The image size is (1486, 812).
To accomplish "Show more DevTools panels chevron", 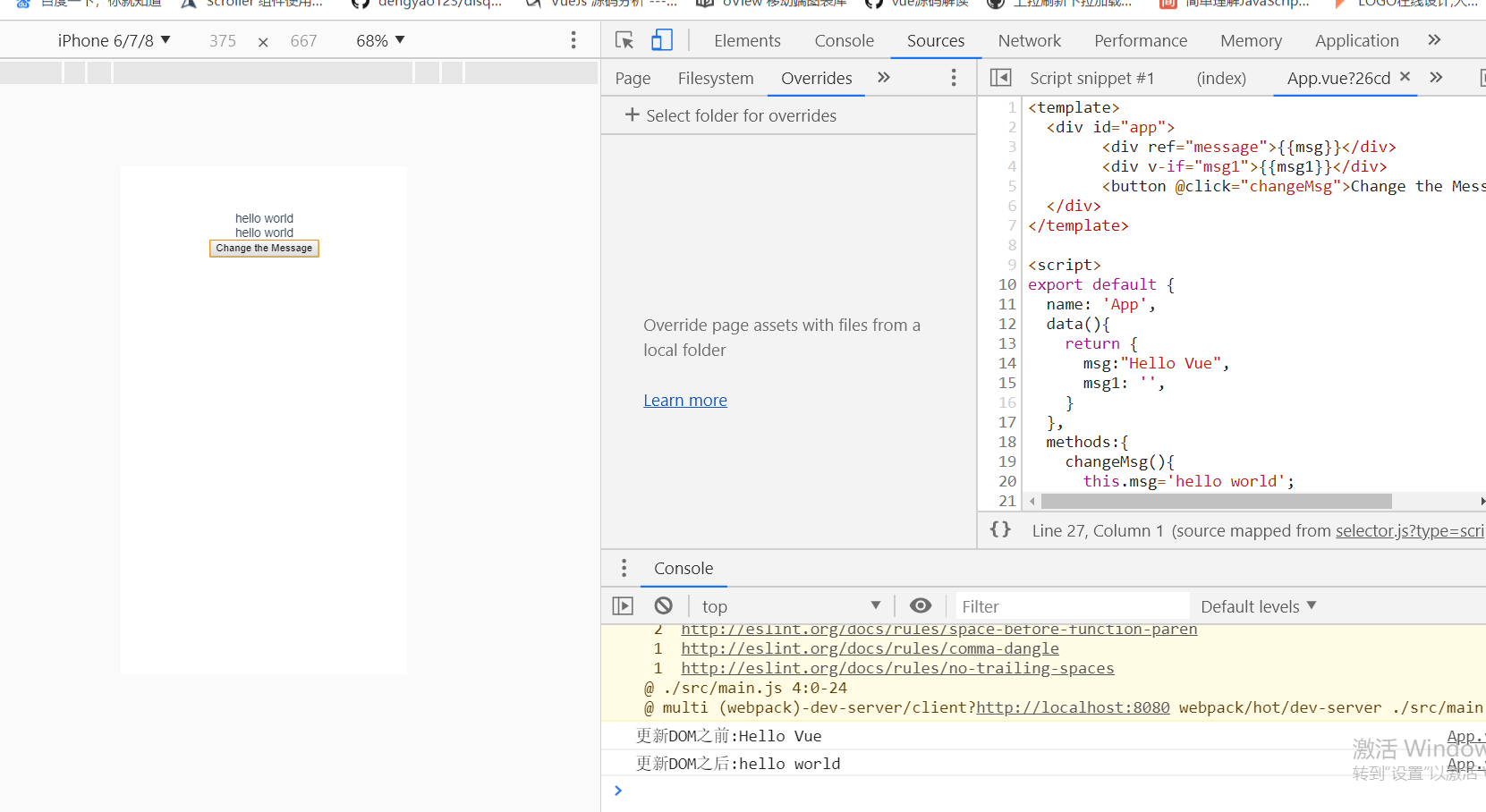I will click(1434, 40).
